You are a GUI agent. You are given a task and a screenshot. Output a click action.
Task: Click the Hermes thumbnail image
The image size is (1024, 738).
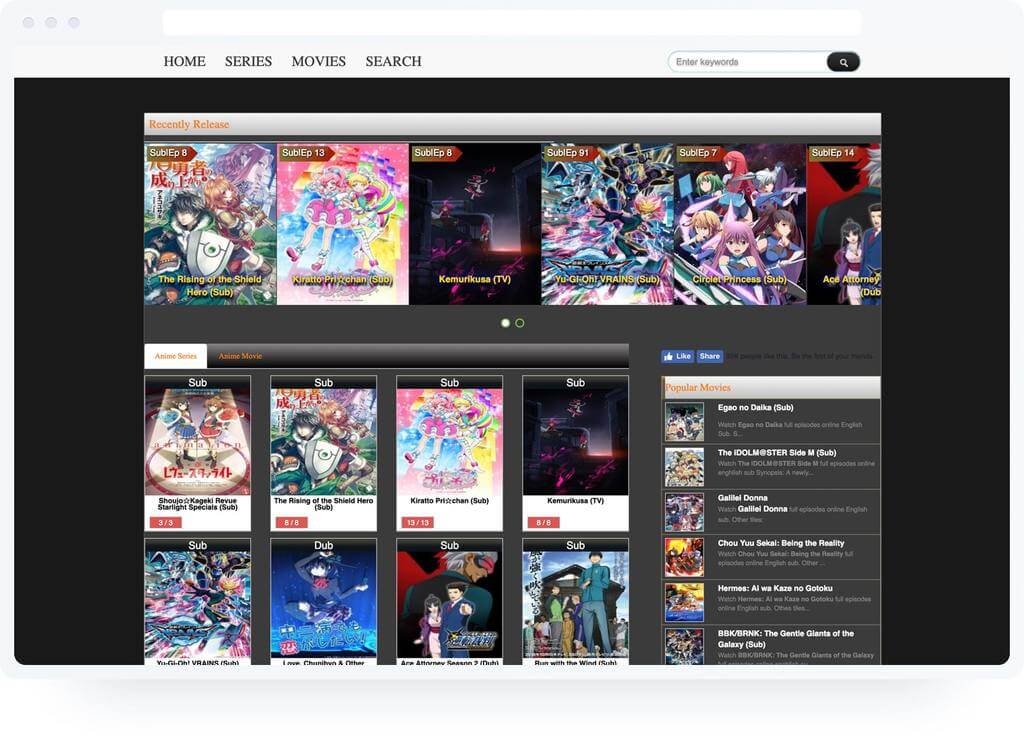[x=684, y=602]
